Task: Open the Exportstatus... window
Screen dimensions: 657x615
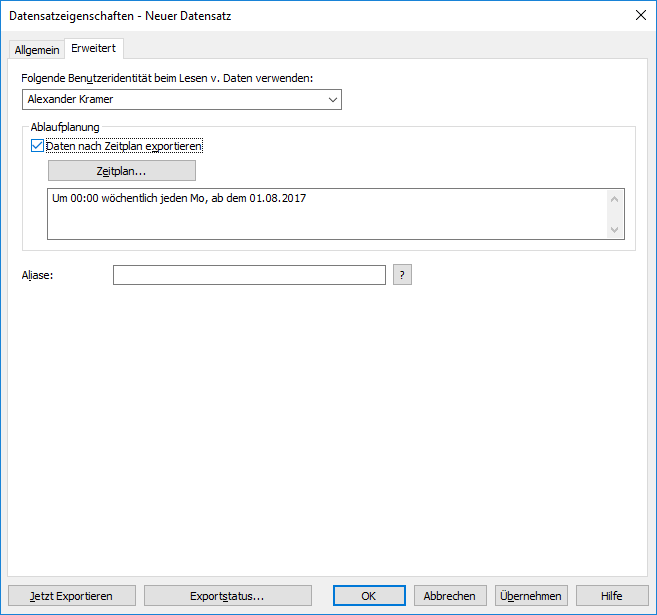Action: tap(227, 595)
